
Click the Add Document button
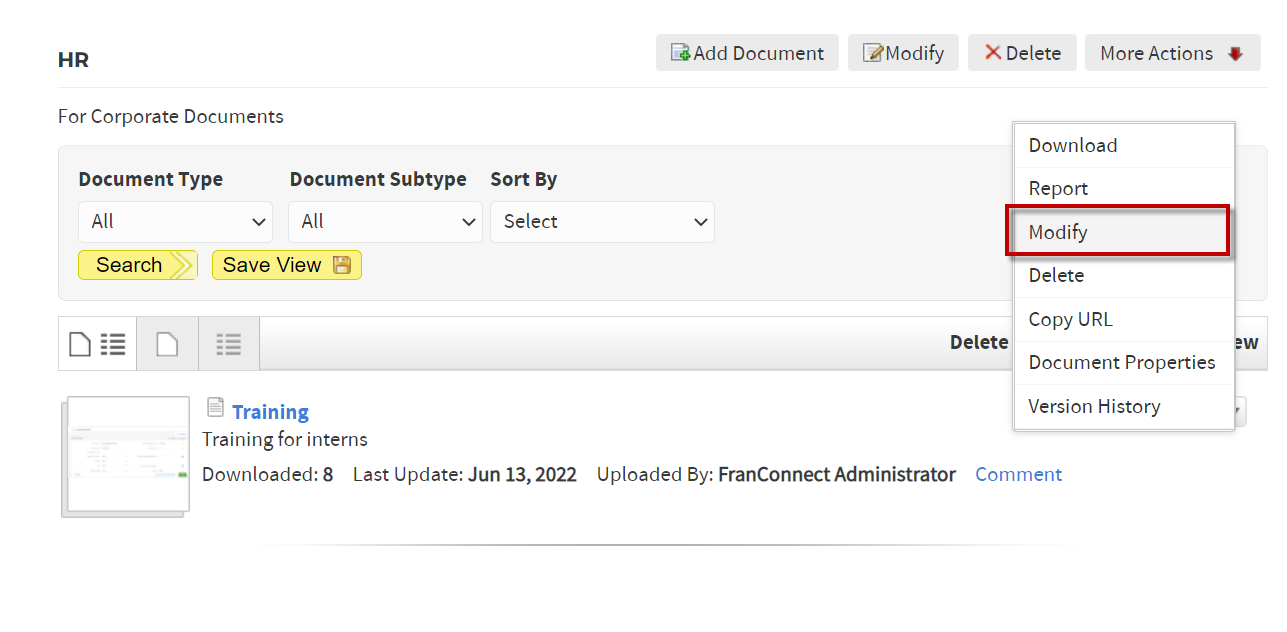click(747, 53)
